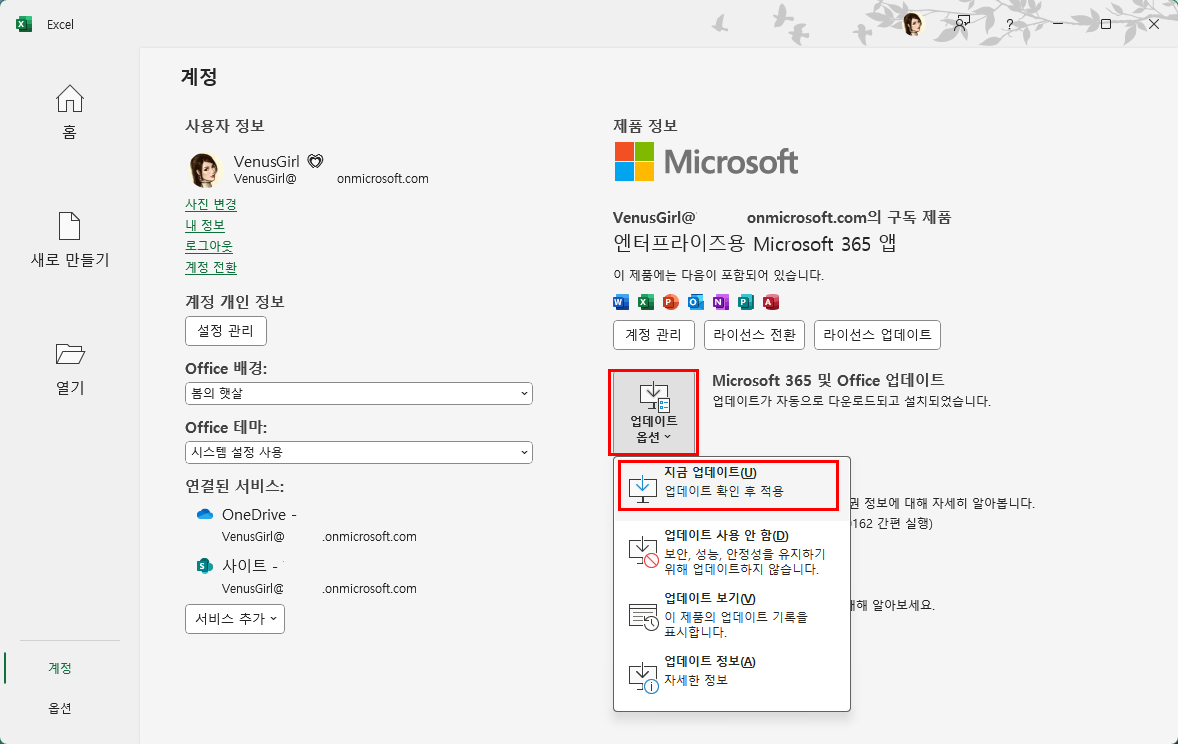Click the 계정 전환 link

click(211, 268)
